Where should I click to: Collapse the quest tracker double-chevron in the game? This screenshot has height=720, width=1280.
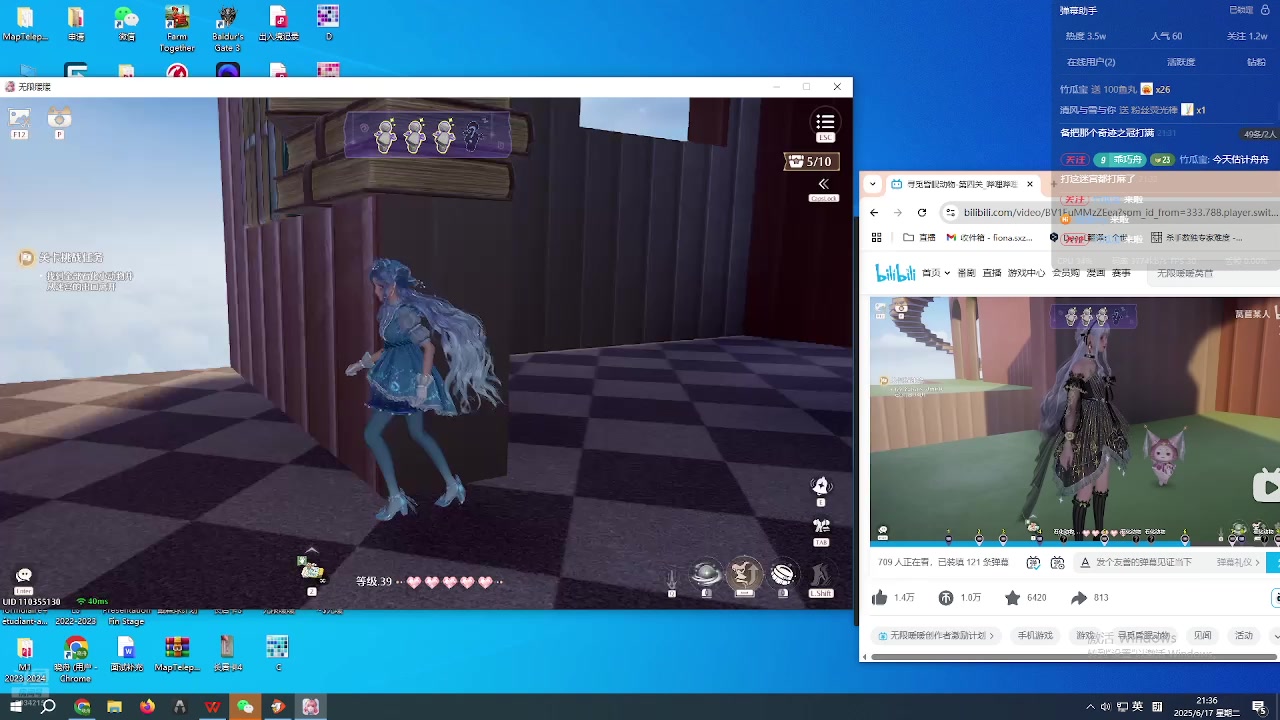click(823, 184)
